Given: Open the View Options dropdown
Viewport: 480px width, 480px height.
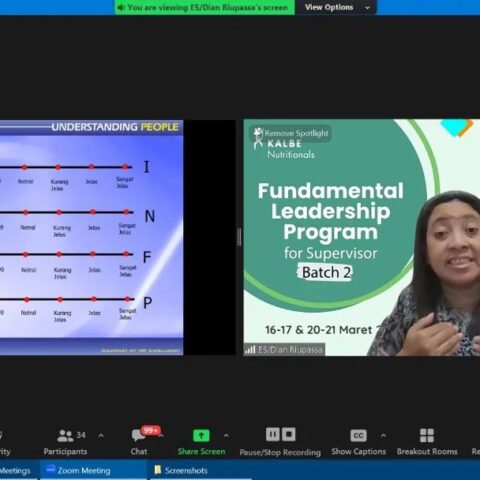Looking at the screenshot, I should [x=337, y=7].
